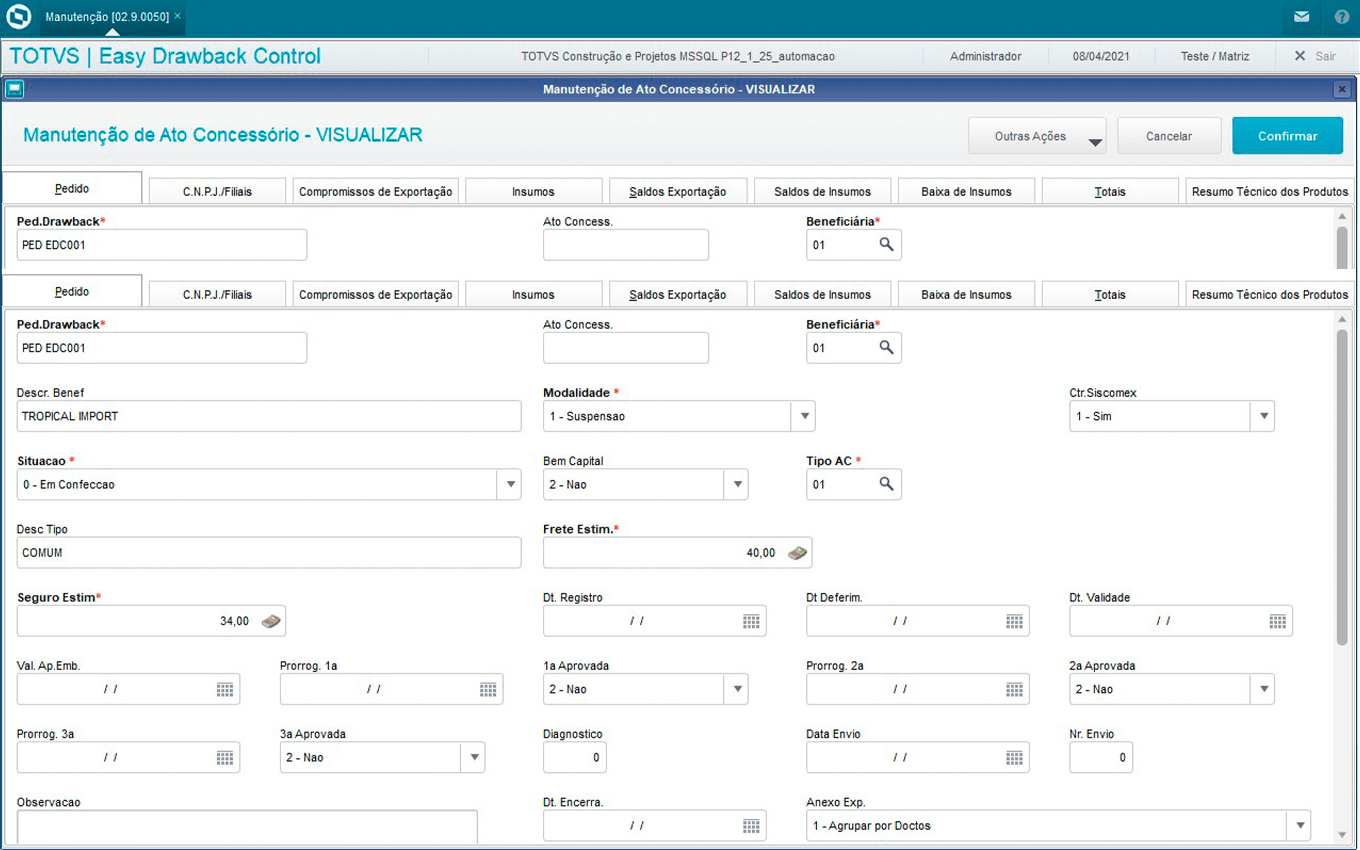This screenshot has height=850, width=1360.
Task: Open the help question mark icon
Action: (1342, 17)
